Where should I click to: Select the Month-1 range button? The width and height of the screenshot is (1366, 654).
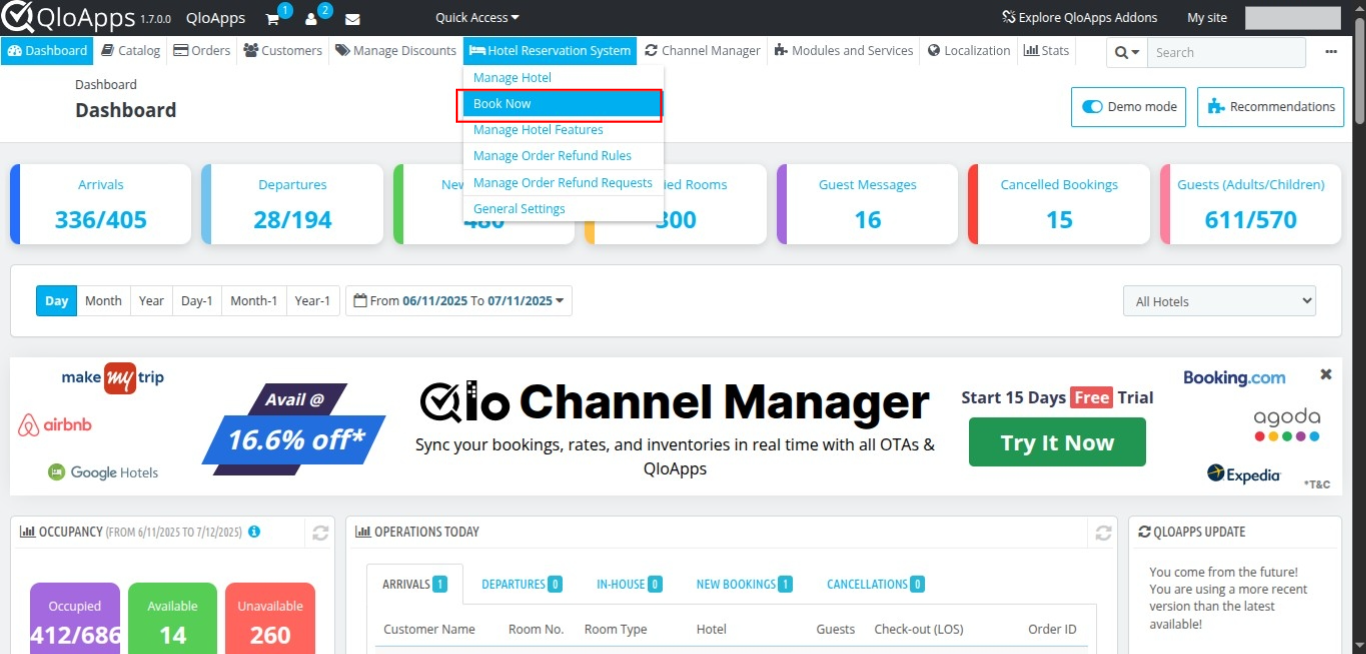point(254,301)
